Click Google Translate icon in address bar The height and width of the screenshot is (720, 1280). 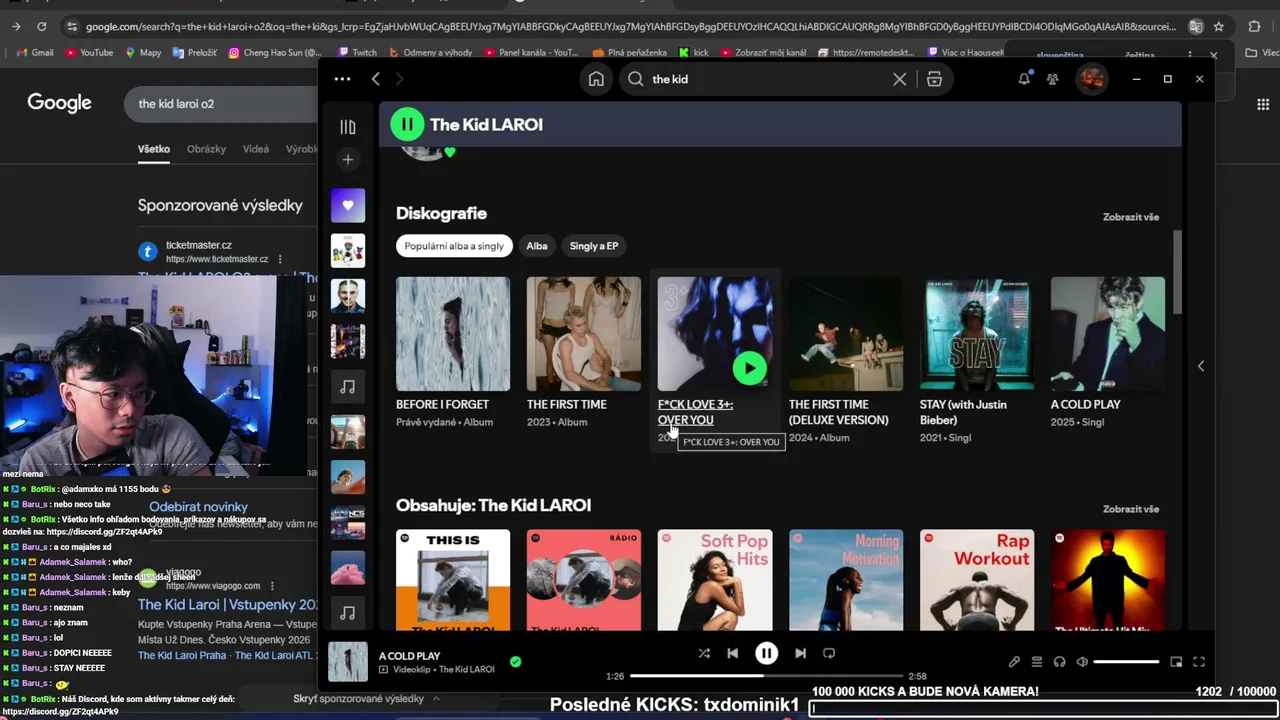[x=1195, y=26]
